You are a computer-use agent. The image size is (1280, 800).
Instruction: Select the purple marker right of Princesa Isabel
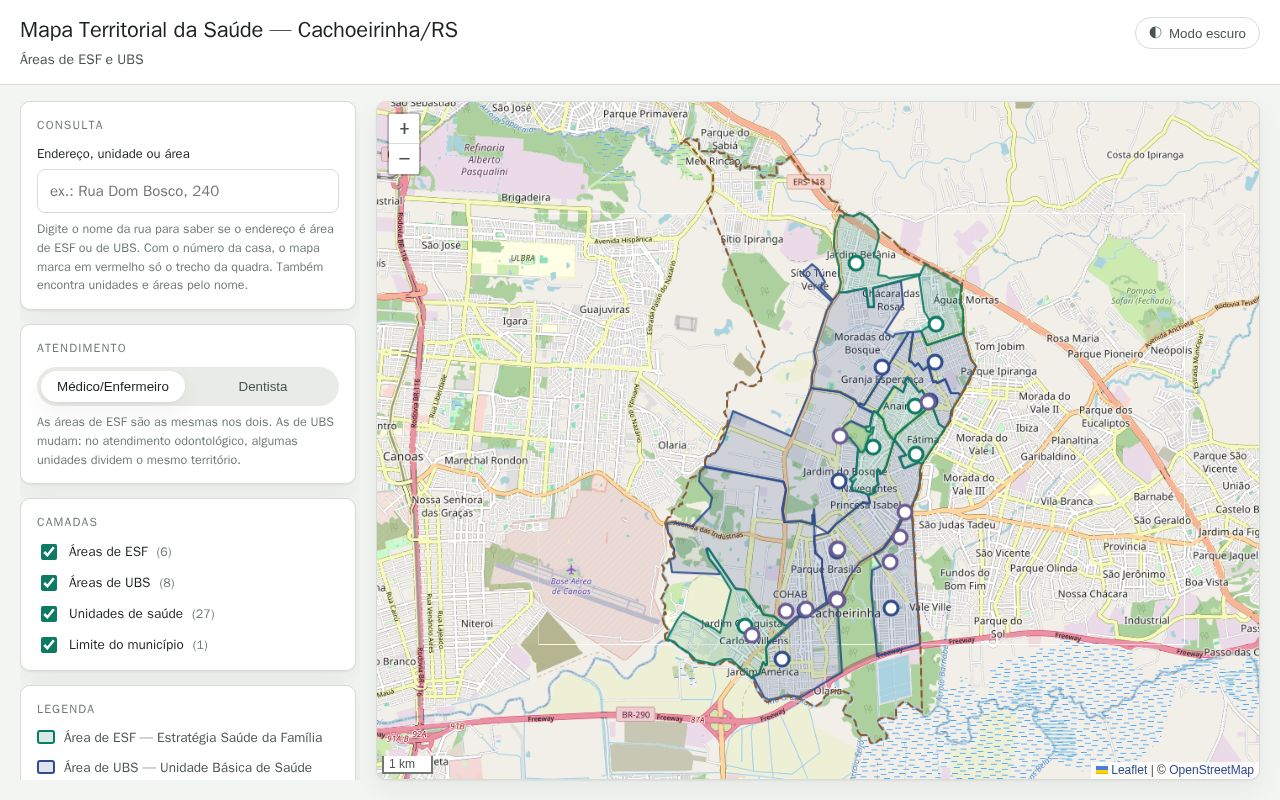pos(905,512)
